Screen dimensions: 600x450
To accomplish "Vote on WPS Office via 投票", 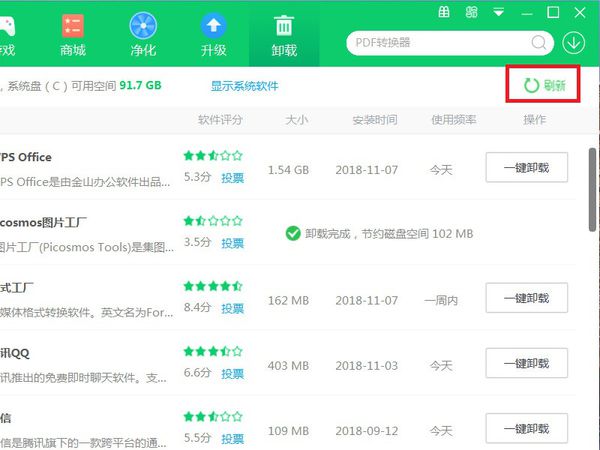I will point(232,178).
